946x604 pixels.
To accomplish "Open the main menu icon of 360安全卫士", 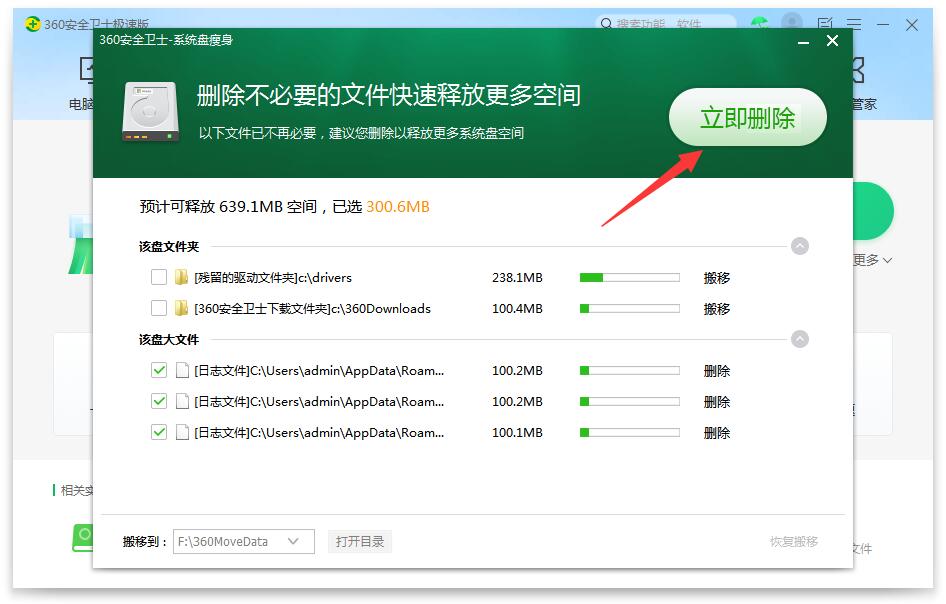I will coord(854,24).
